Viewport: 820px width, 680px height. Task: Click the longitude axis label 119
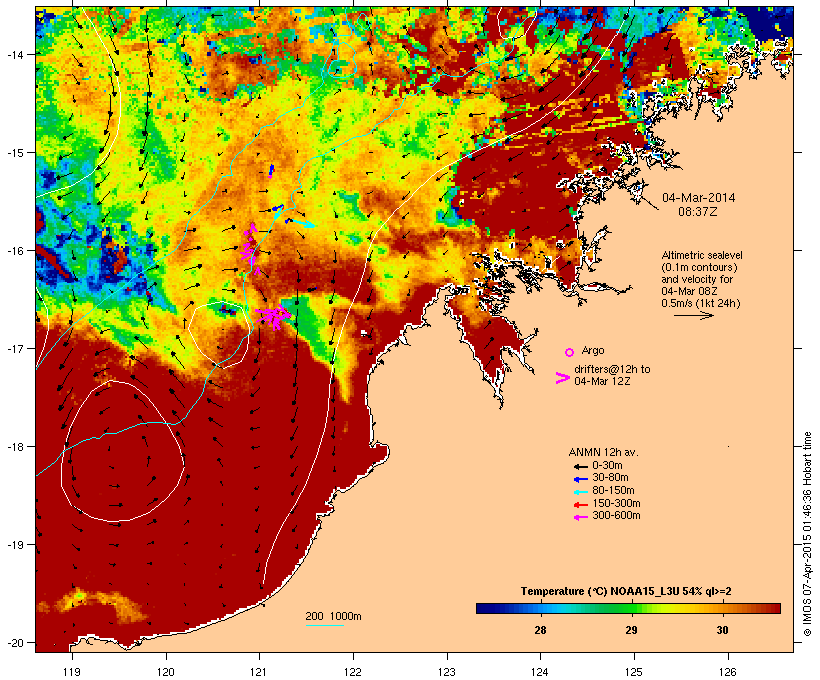[72, 672]
